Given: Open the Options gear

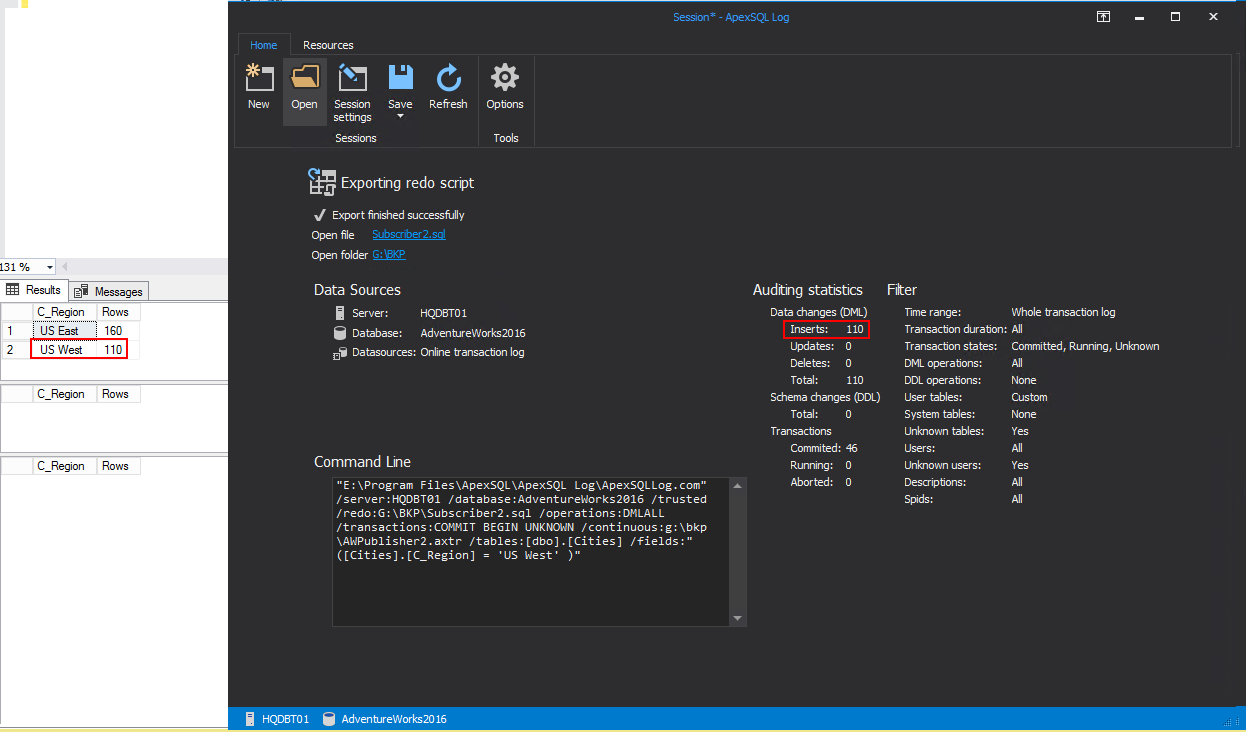Looking at the screenshot, I should [x=505, y=79].
